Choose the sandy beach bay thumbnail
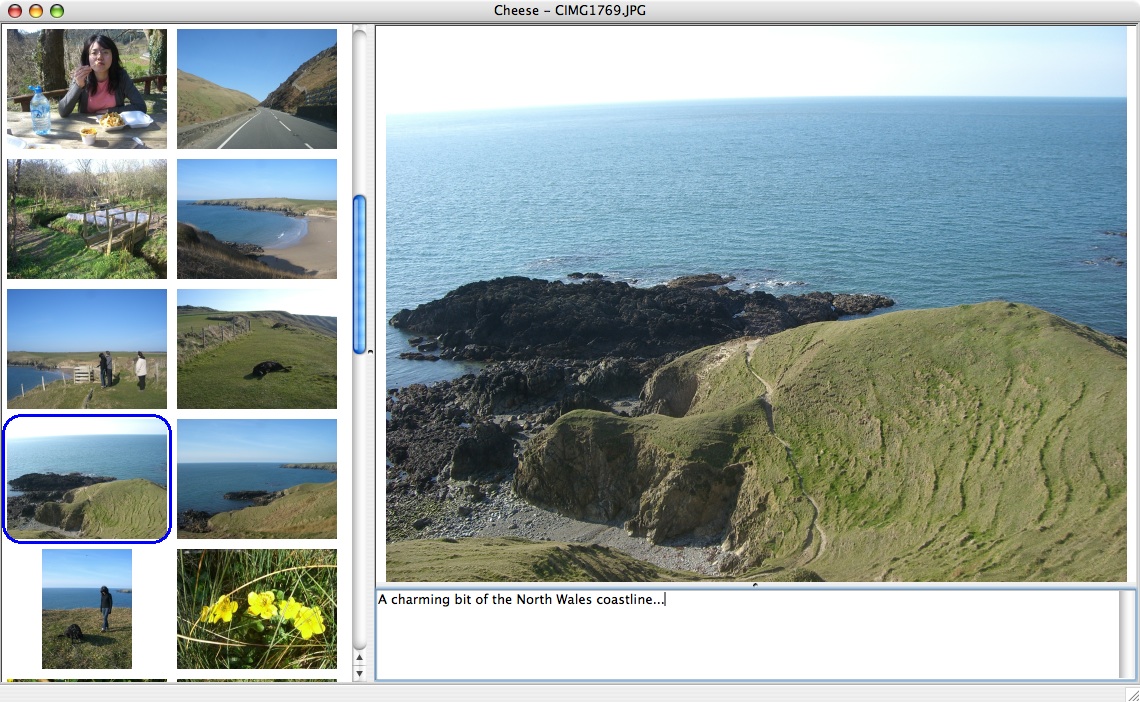Image resolution: width=1140 pixels, height=702 pixels. pyautogui.click(x=257, y=219)
